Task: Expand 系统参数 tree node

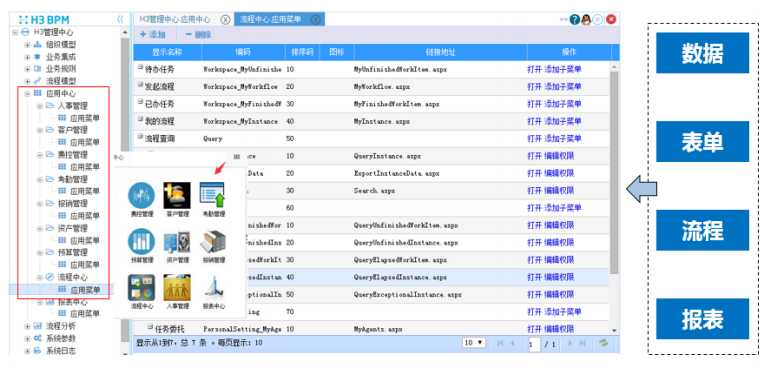Action: (x=28, y=339)
